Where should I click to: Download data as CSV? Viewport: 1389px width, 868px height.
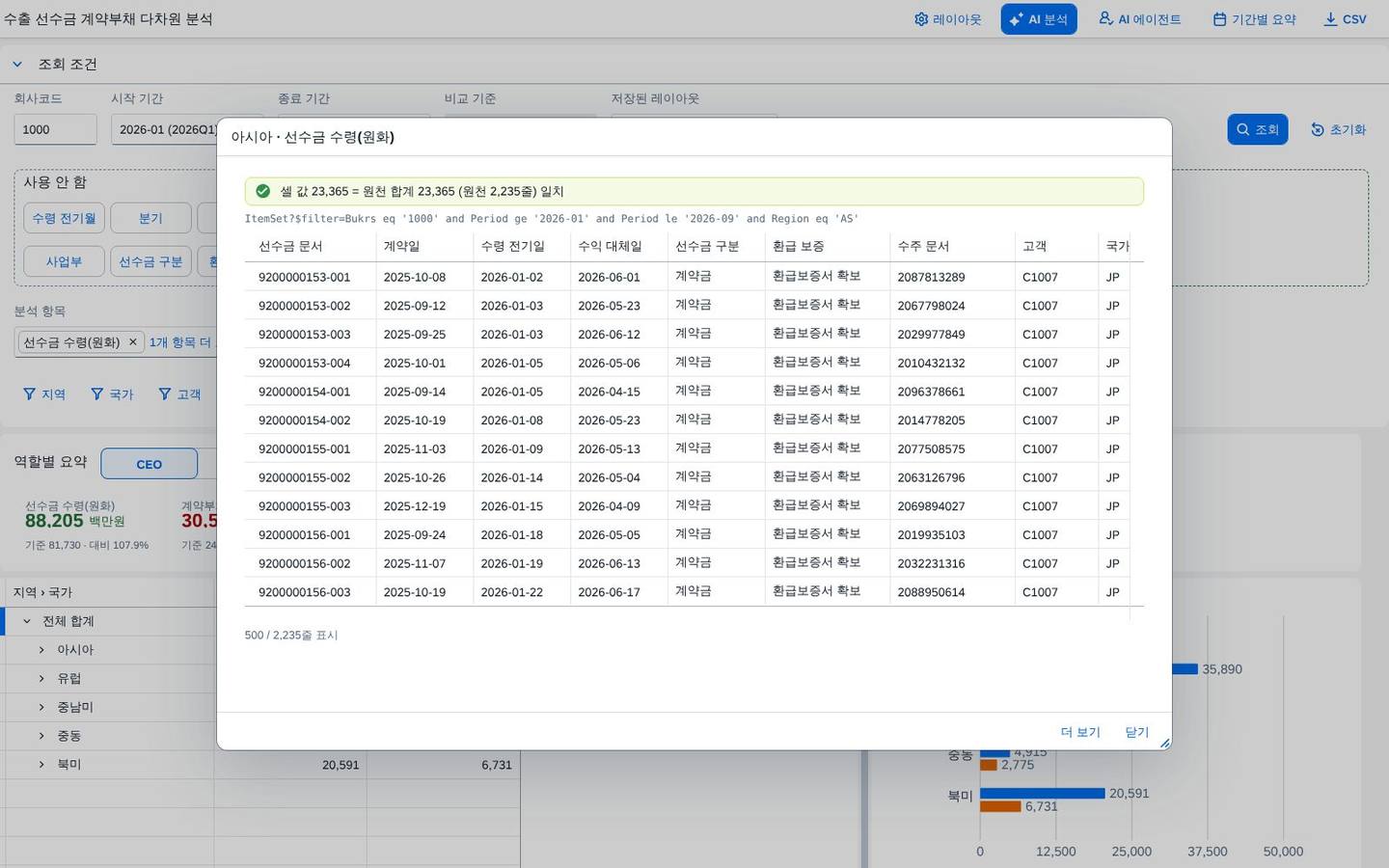1345,19
